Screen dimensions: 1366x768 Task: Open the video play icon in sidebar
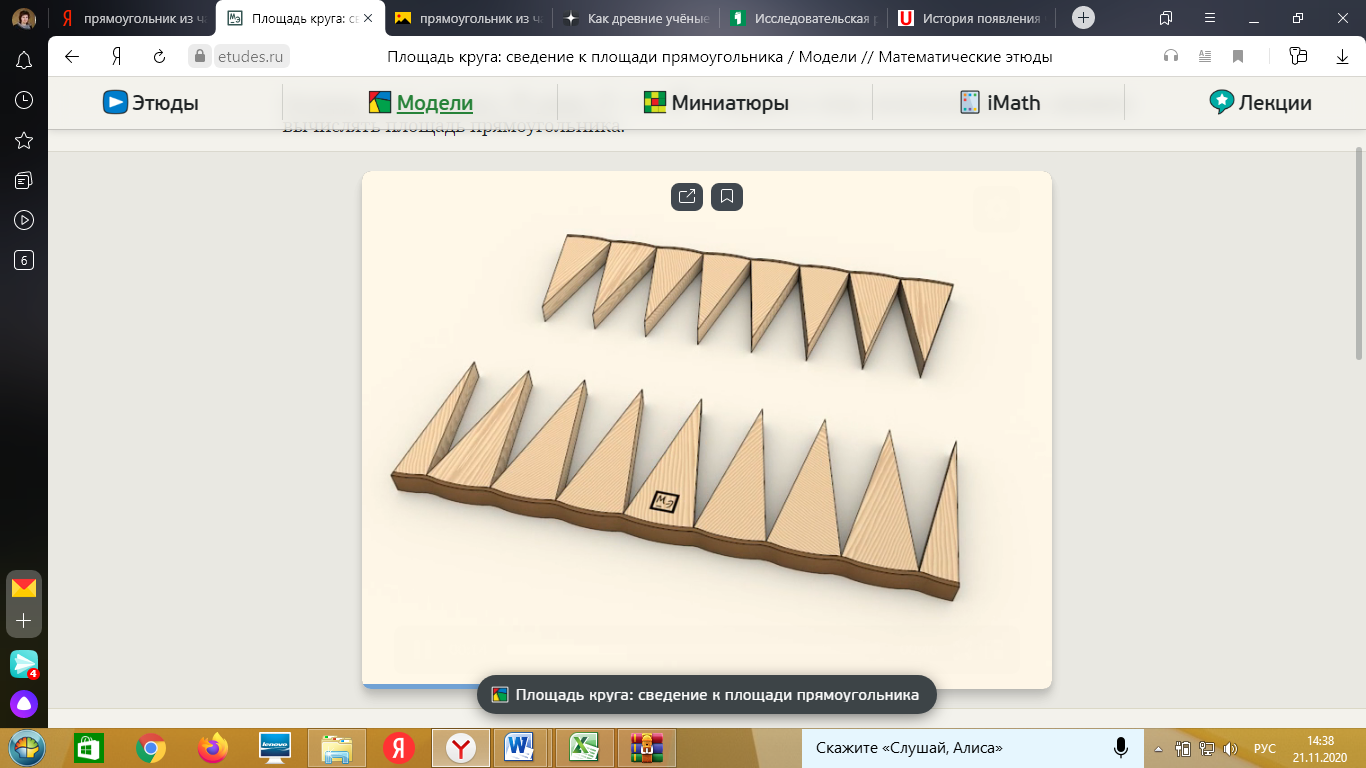24,220
